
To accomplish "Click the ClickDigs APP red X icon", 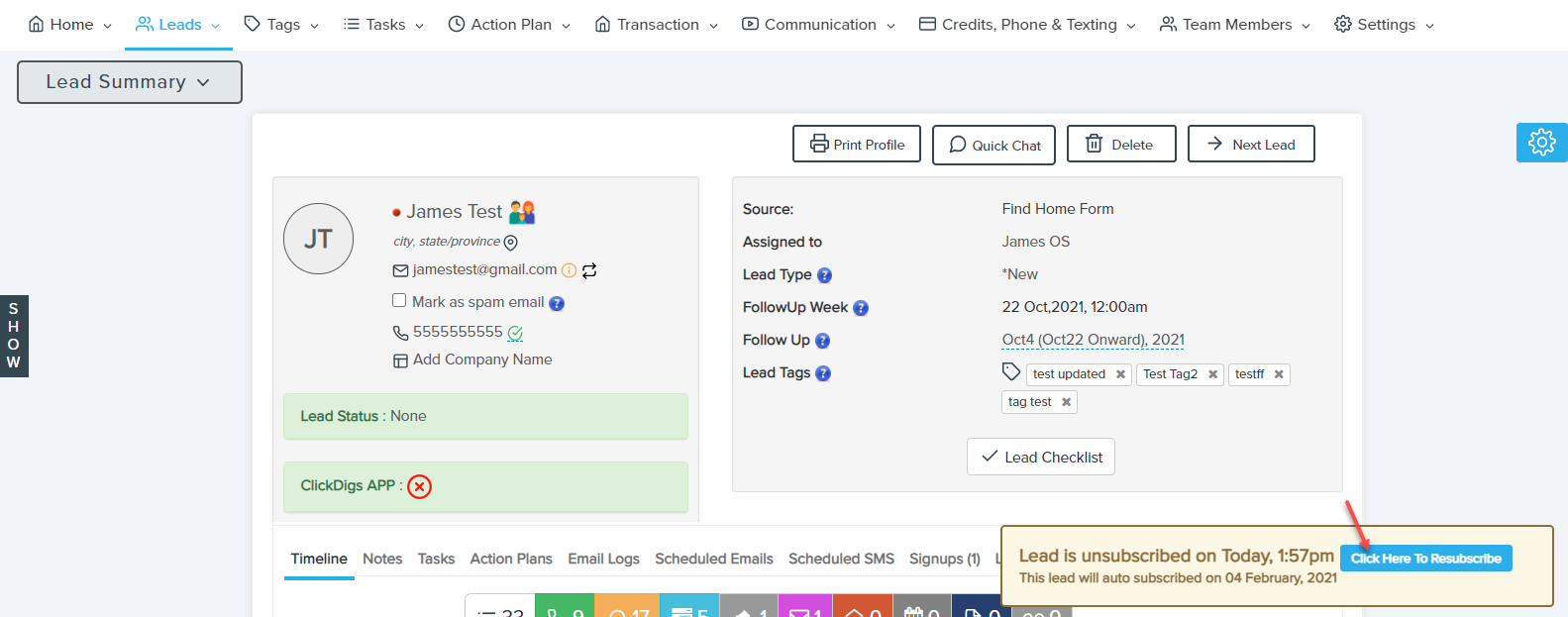I will 420,486.
